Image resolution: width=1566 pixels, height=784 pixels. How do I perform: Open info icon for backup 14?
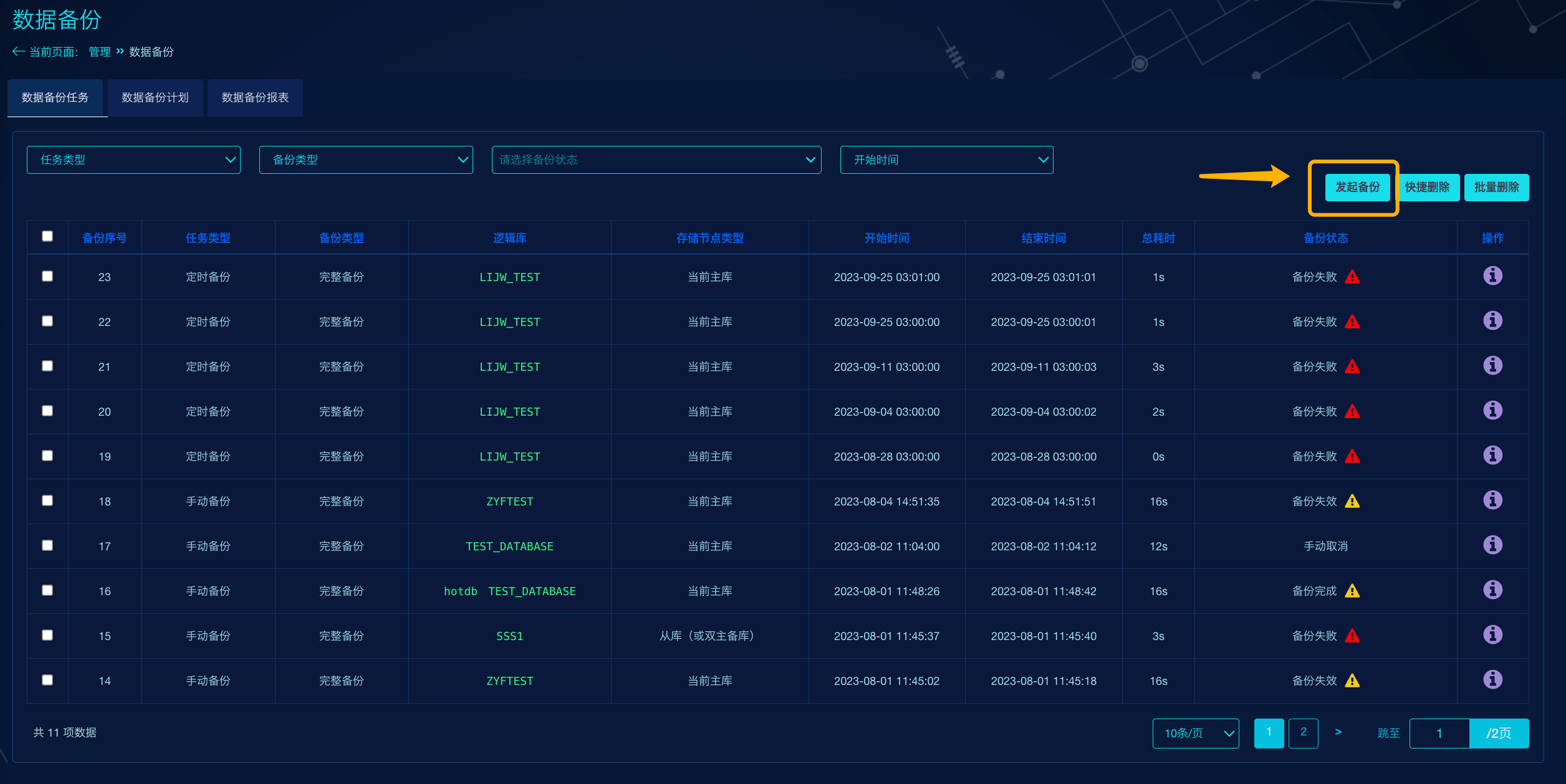tap(1492, 679)
